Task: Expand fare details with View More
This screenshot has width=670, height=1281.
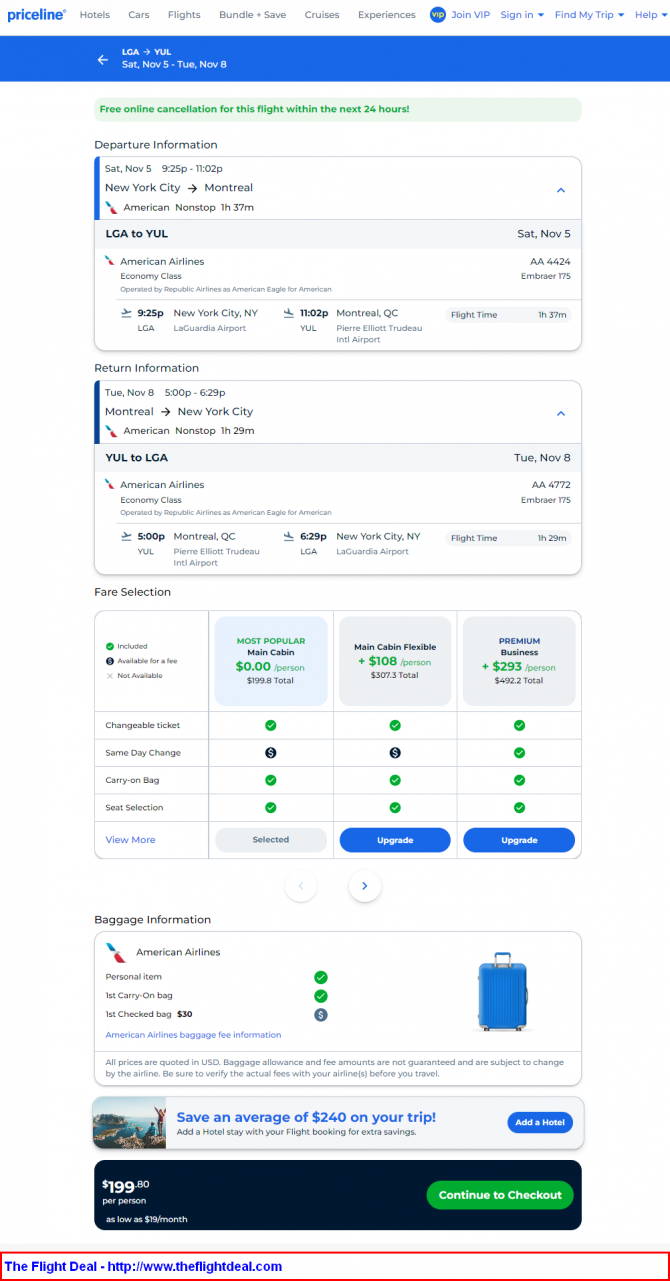Action: [x=131, y=840]
